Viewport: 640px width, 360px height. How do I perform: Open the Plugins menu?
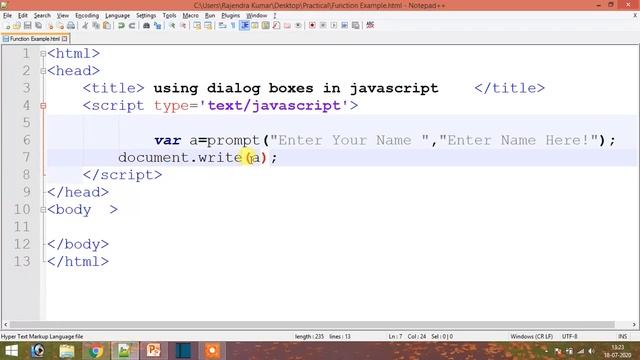(x=231, y=16)
